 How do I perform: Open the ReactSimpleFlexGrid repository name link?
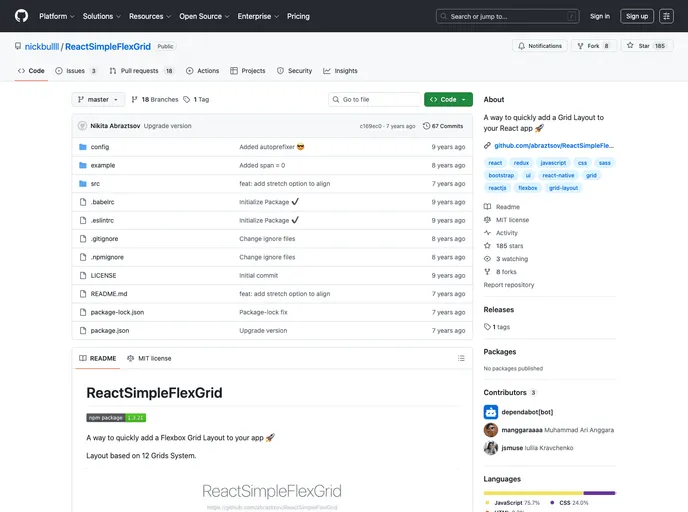(x=108, y=47)
